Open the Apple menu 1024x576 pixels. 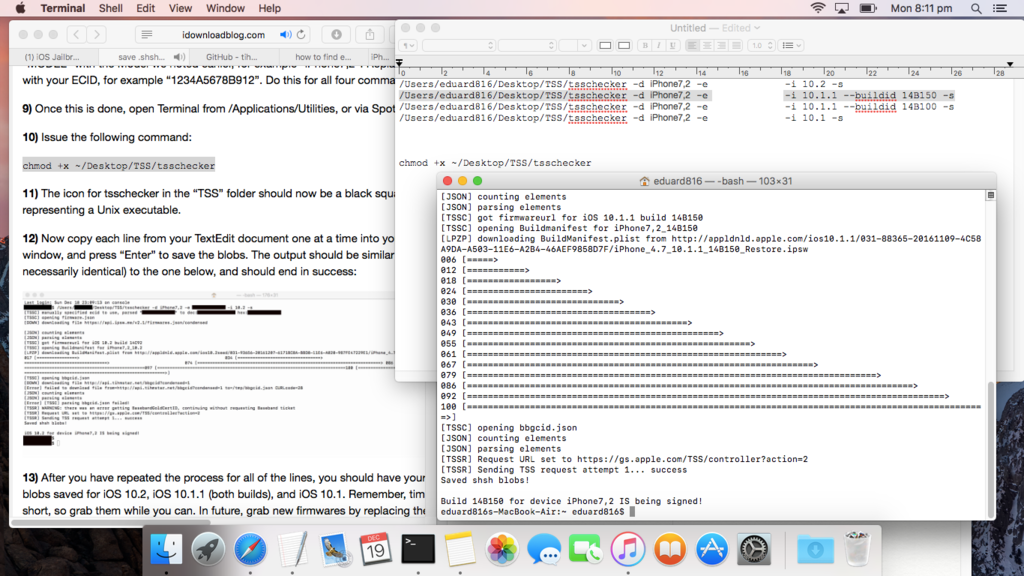(x=20, y=8)
